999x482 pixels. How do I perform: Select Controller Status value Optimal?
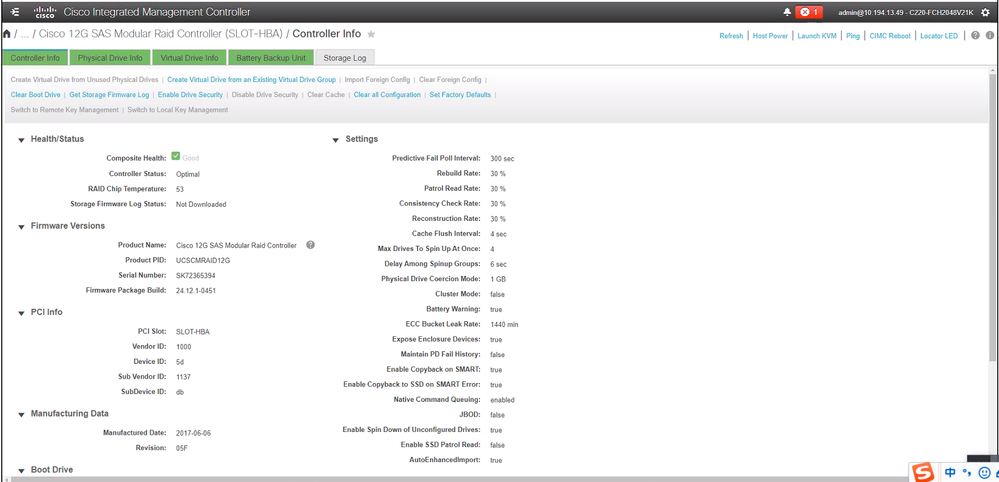pyautogui.click(x=188, y=174)
